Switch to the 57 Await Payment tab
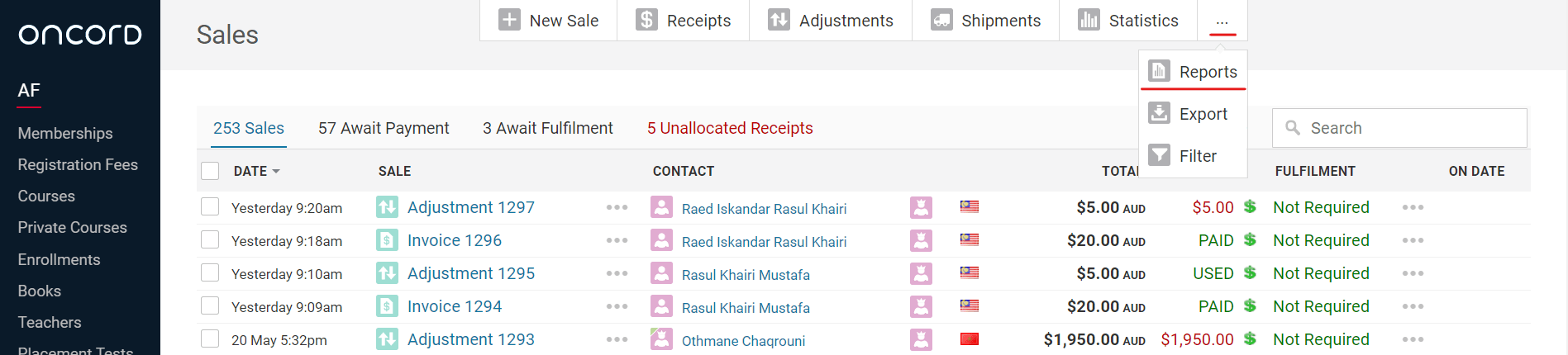Image resolution: width=1568 pixels, height=355 pixels. coord(384,128)
